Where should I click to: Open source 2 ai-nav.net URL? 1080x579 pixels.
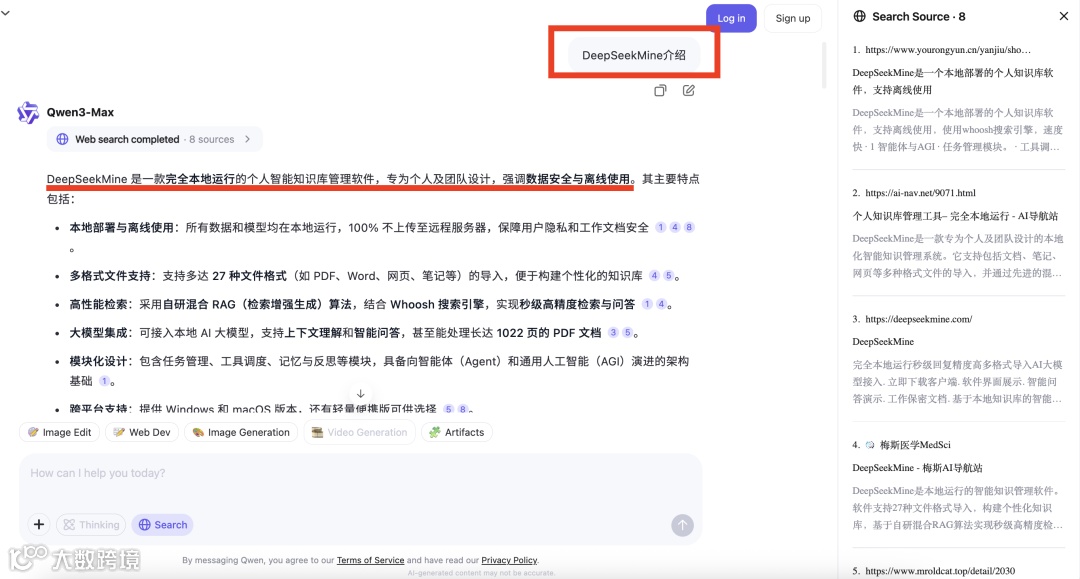(920, 193)
